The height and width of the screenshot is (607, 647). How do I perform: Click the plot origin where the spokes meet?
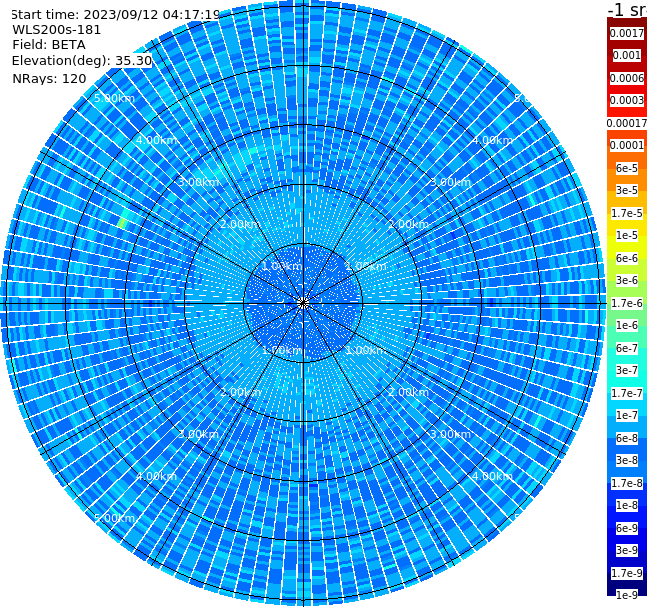303,303
